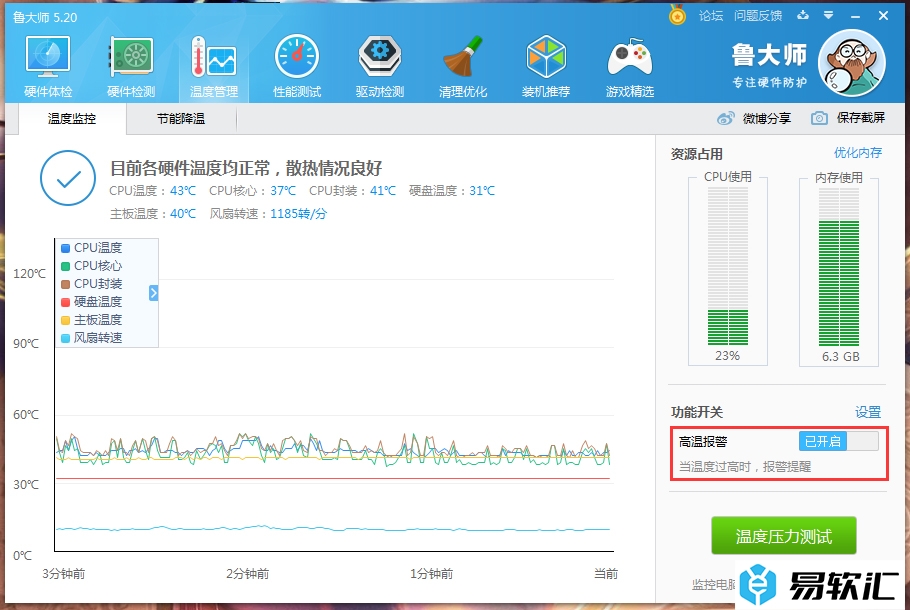Toggle CPU温度 legend blue swatch
This screenshot has height=610, width=910.
66,248
